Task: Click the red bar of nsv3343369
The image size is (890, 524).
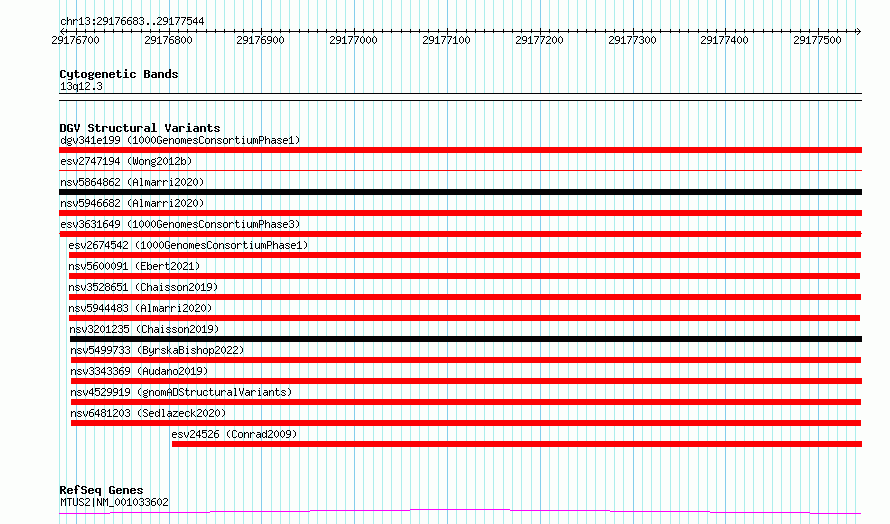Action: (466, 381)
